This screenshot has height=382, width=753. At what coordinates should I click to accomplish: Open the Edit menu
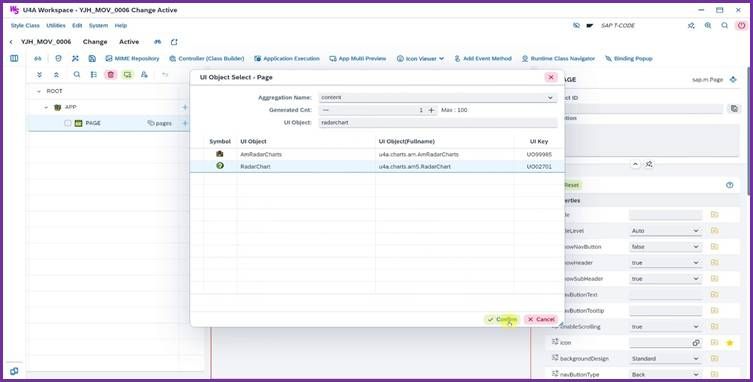(77, 25)
